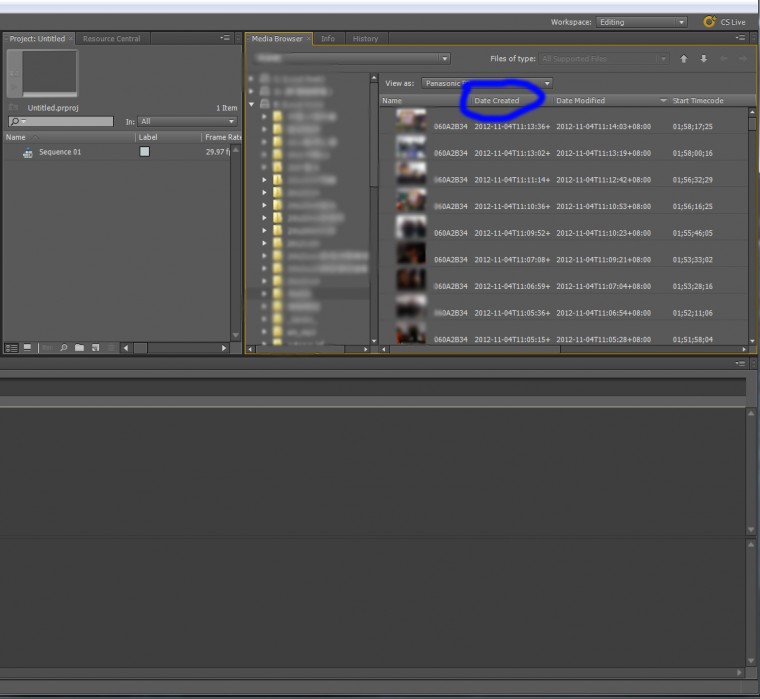Switch Project panel to list view

[x=11, y=348]
